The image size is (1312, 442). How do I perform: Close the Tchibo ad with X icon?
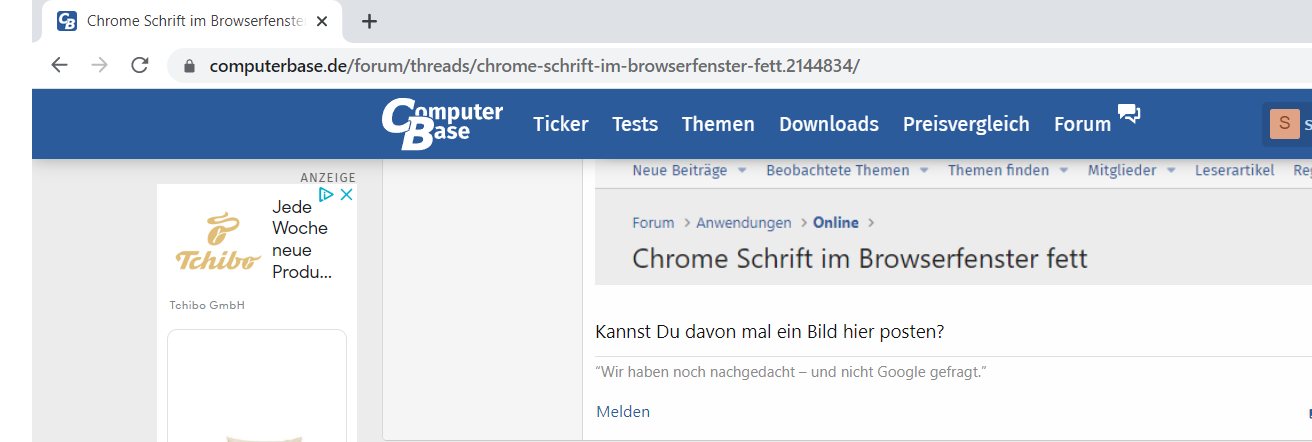[x=346, y=195]
